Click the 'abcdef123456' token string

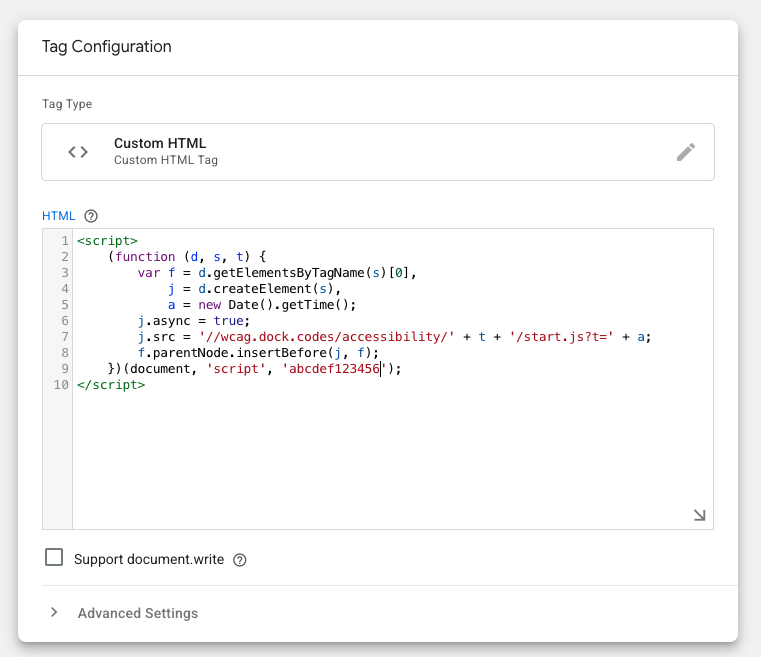(x=334, y=369)
